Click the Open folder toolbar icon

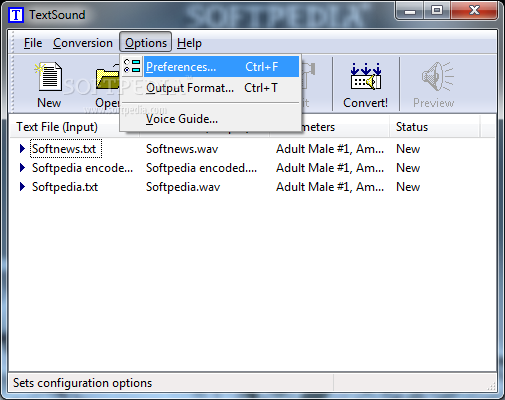107,78
